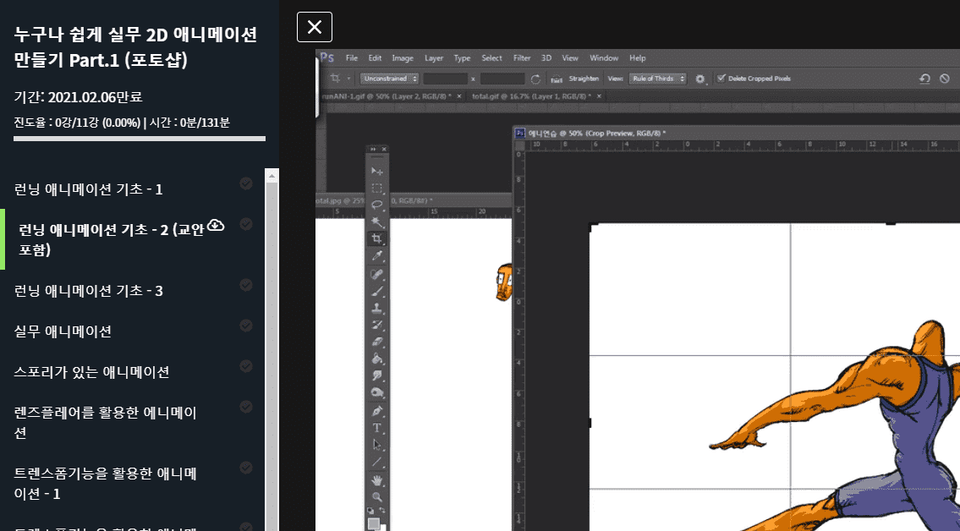
Task: Select the Rectangular Marquee tool
Action: [x=377, y=188]
